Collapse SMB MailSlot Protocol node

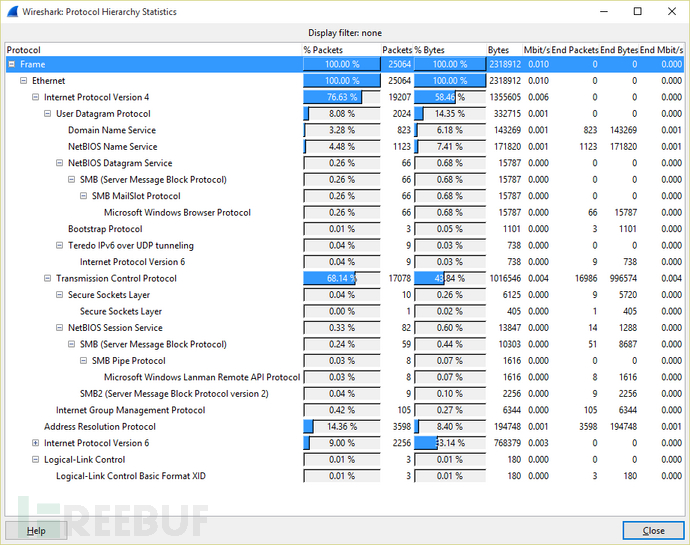83,196
